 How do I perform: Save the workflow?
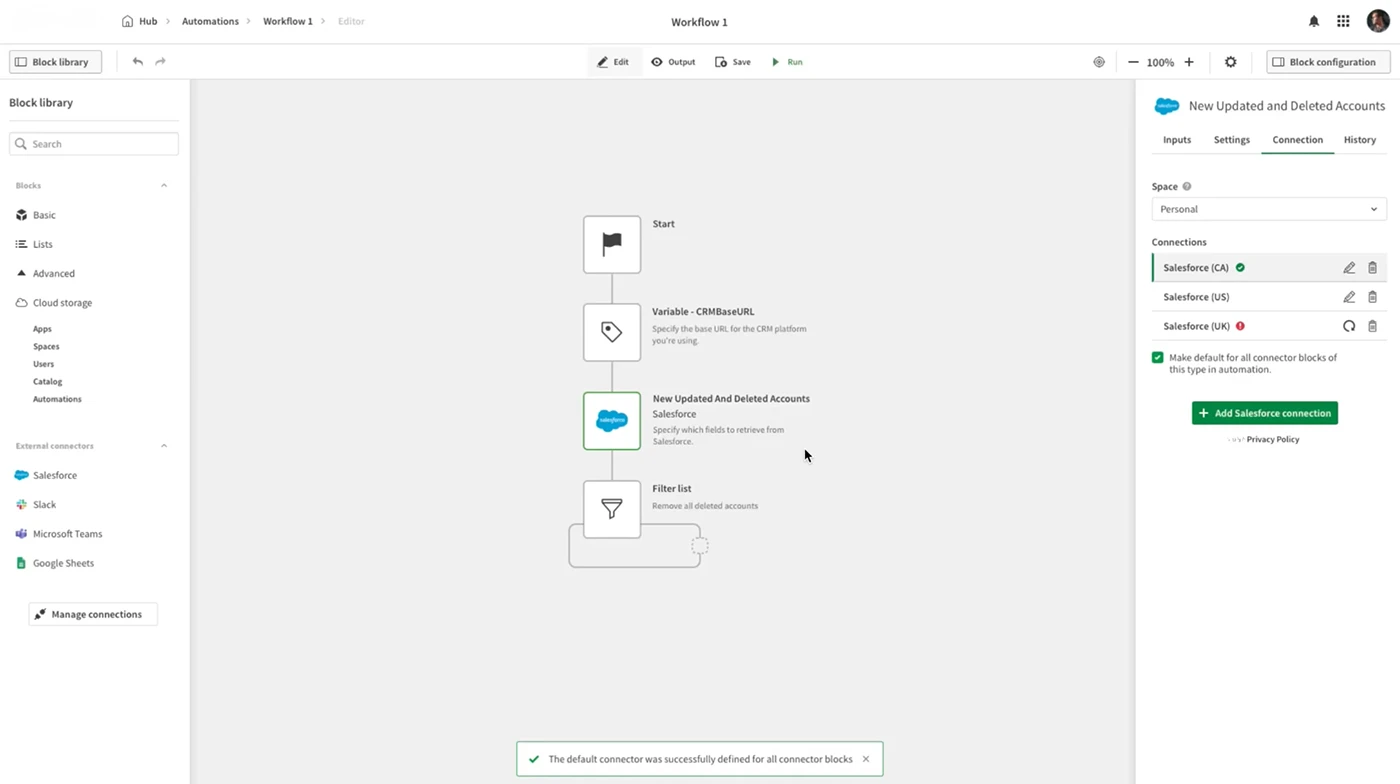(733, 62)
